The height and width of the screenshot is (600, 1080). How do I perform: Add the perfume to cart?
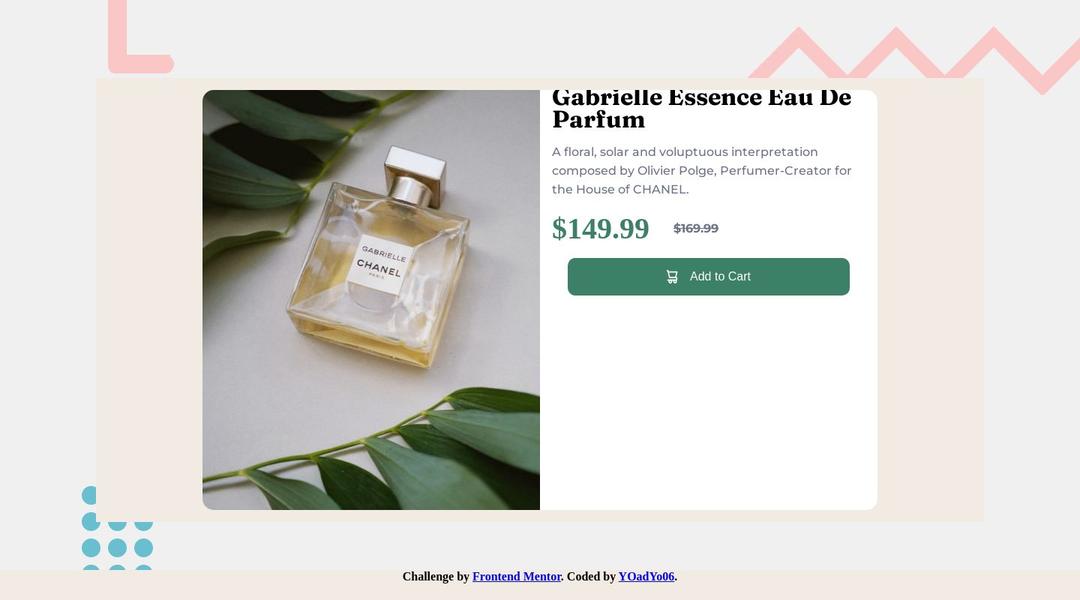pos(708,277)
